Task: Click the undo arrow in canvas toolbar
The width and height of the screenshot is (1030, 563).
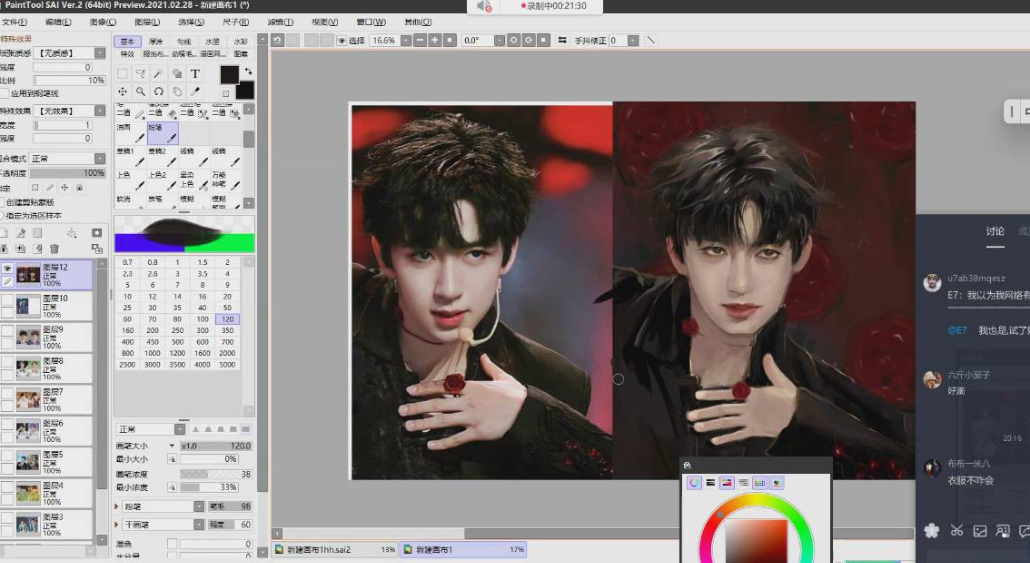Action: click(x=278, y=41)
